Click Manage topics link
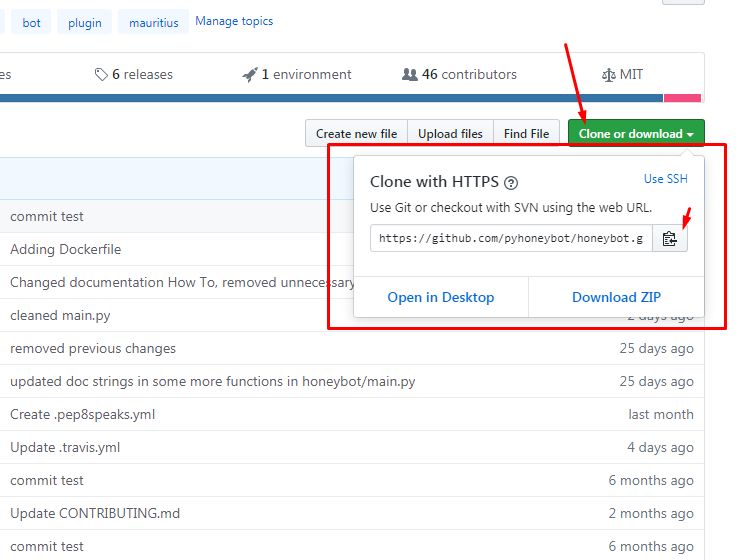Viewport: 742px width, 560px height. coord(234,21)
